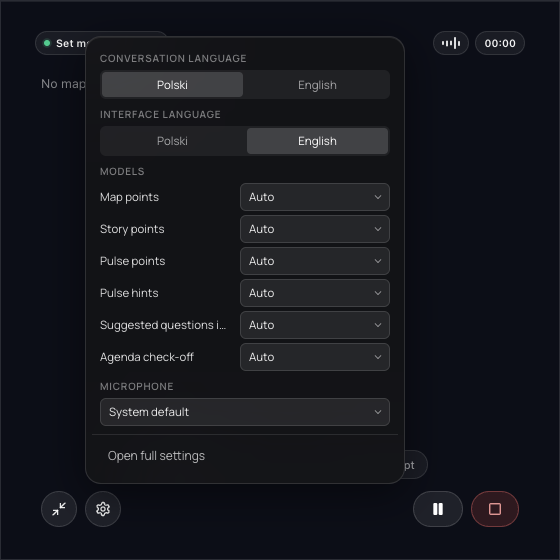Screen dimensions: 560x560
Task: Open the Suggested questions model dropdown
Action: pyautogui.click(x=315, y=325)
